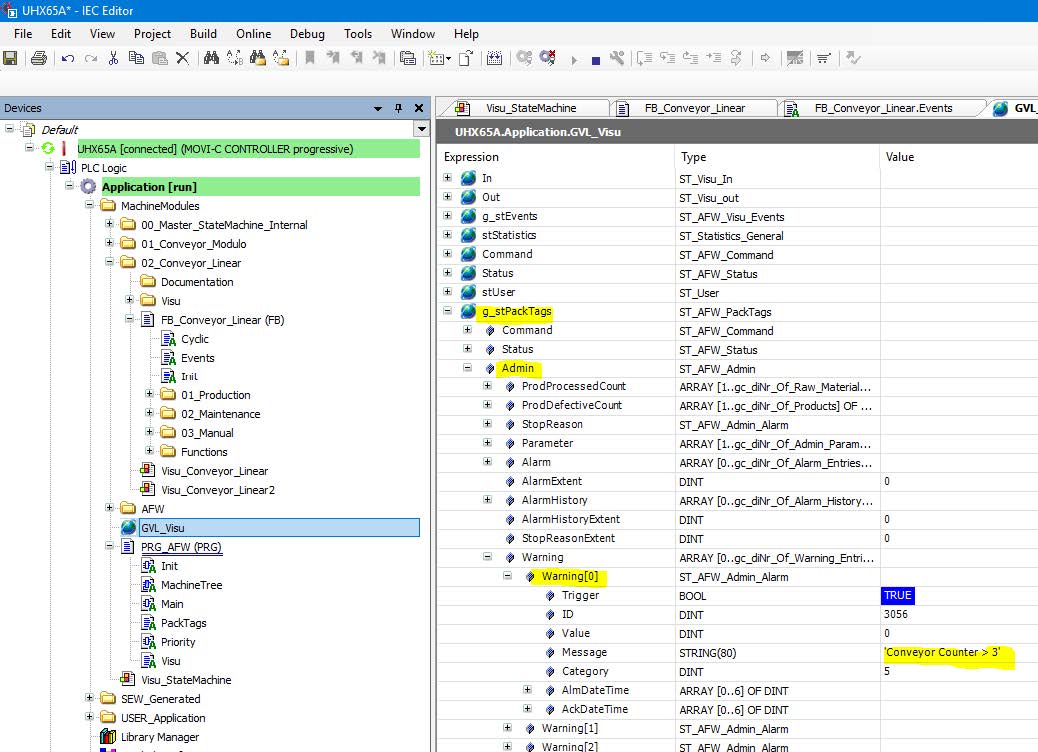The height and width of the screenshot is (752, 1038).
Task: Click the Delete X icon in the toolbar
Action: 182,59
